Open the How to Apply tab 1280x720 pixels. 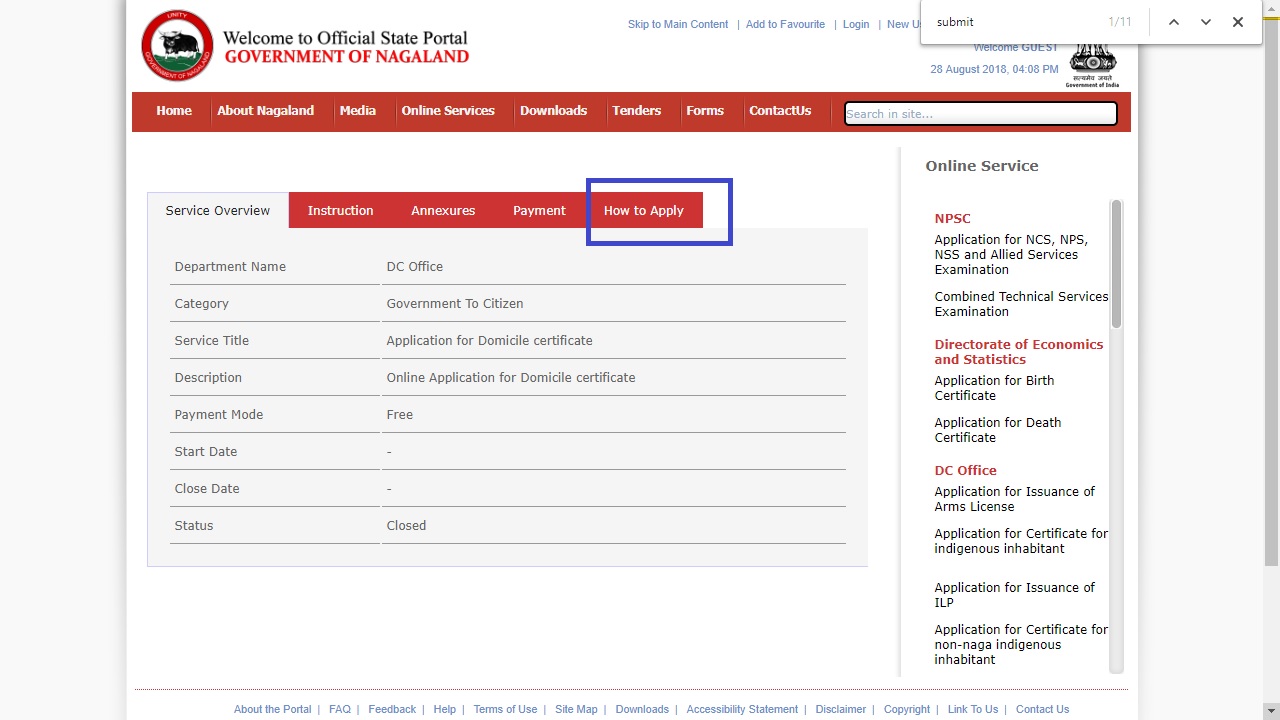(x=644, y=210)
